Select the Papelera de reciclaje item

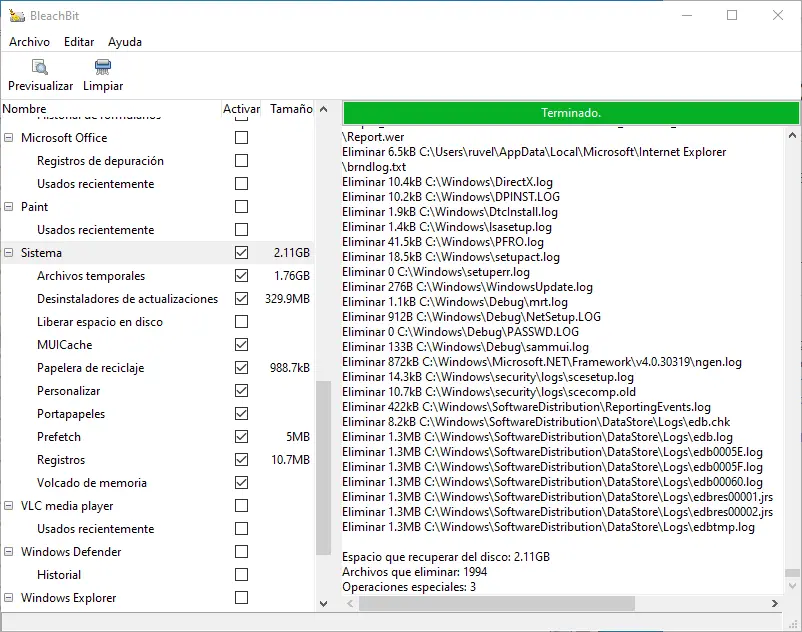91,368
